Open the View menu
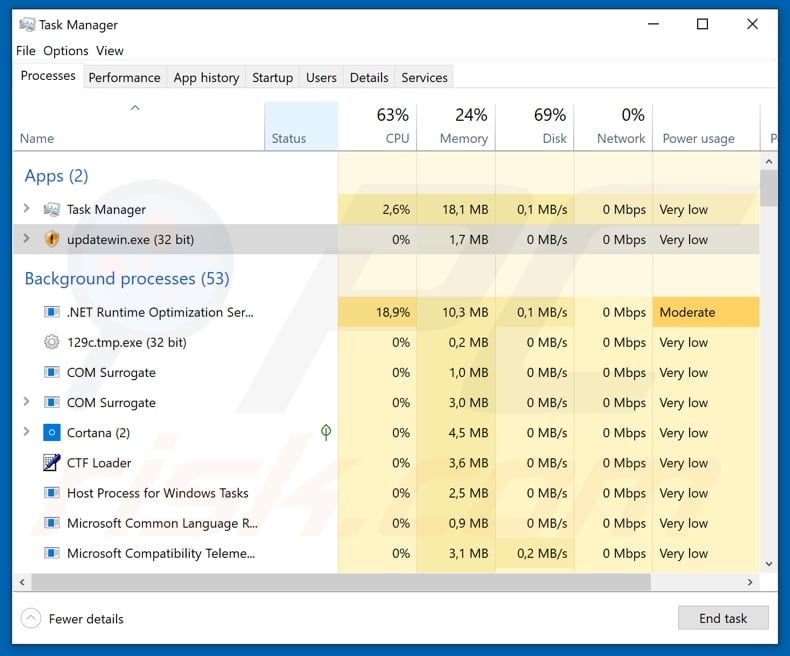The image size is (790, 656). [x=110, y=51]
